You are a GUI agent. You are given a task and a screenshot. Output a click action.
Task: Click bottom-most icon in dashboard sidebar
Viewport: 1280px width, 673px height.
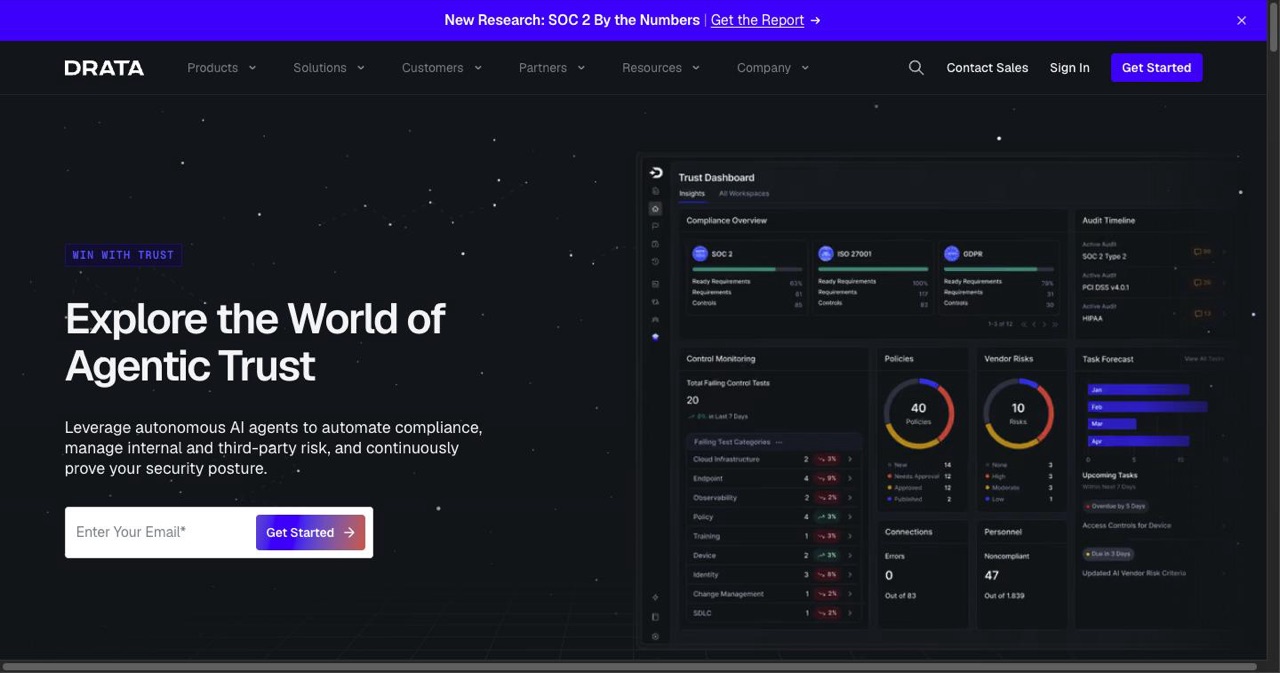(655, 636)
